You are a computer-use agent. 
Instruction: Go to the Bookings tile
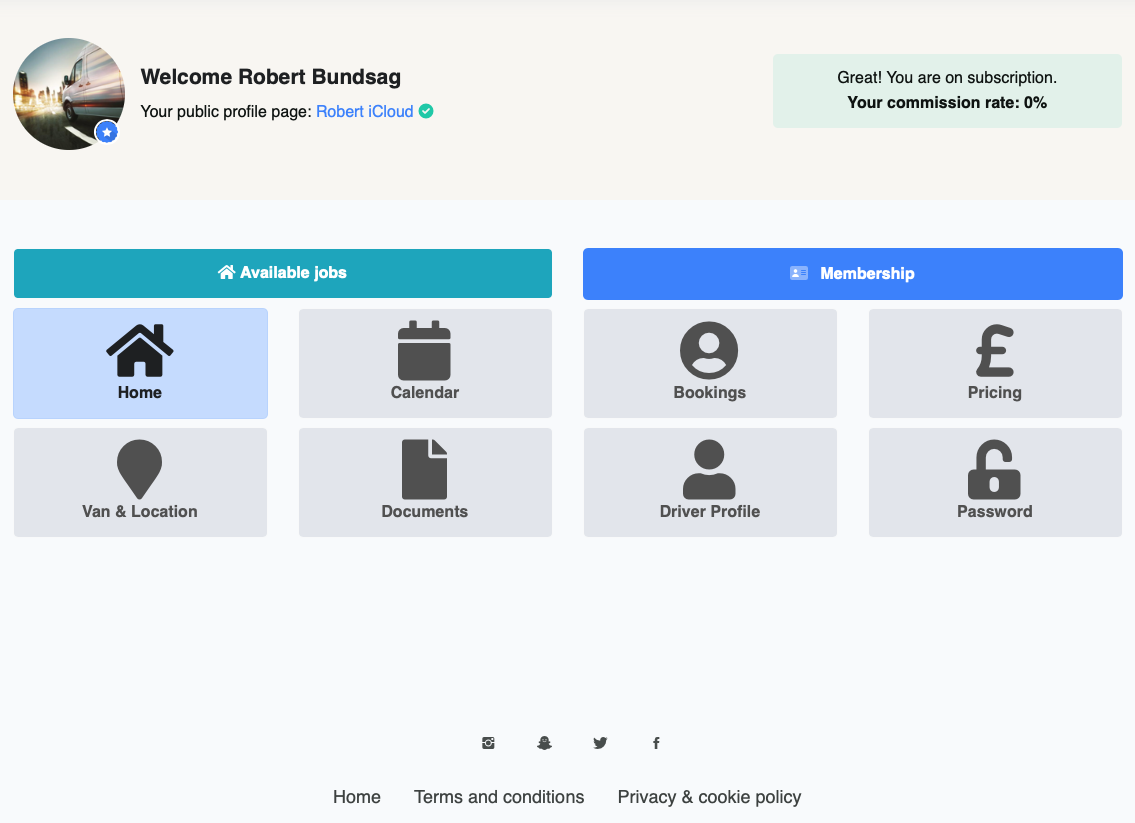(x=710, y=363)
